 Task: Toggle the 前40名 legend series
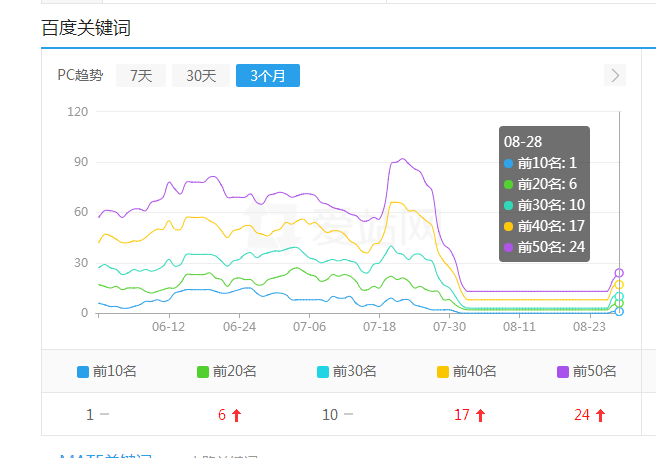[x=467, y=371]
